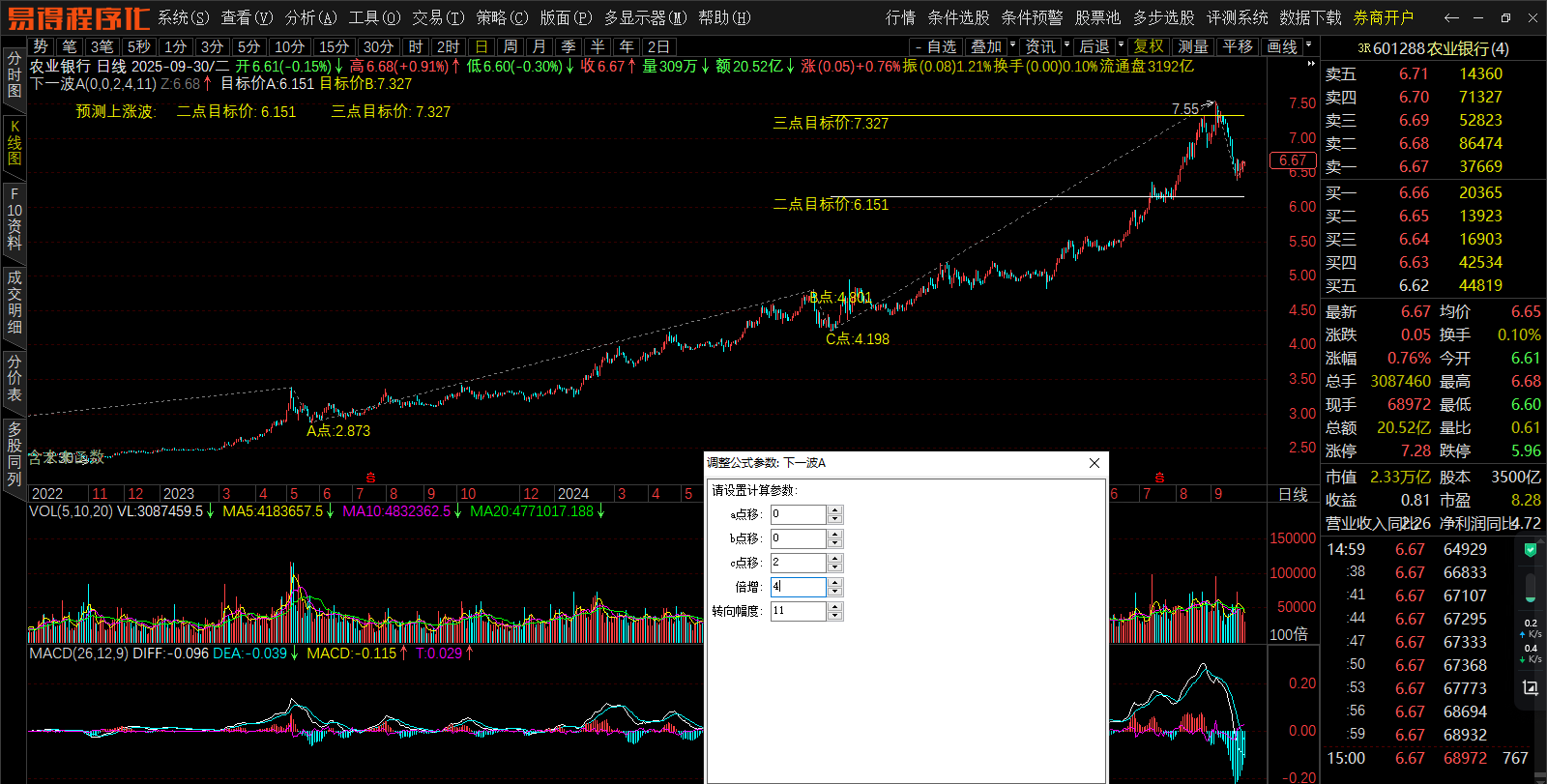Click the memory usage bar in floating widget
The image size is (1547, 784).
1530,587
